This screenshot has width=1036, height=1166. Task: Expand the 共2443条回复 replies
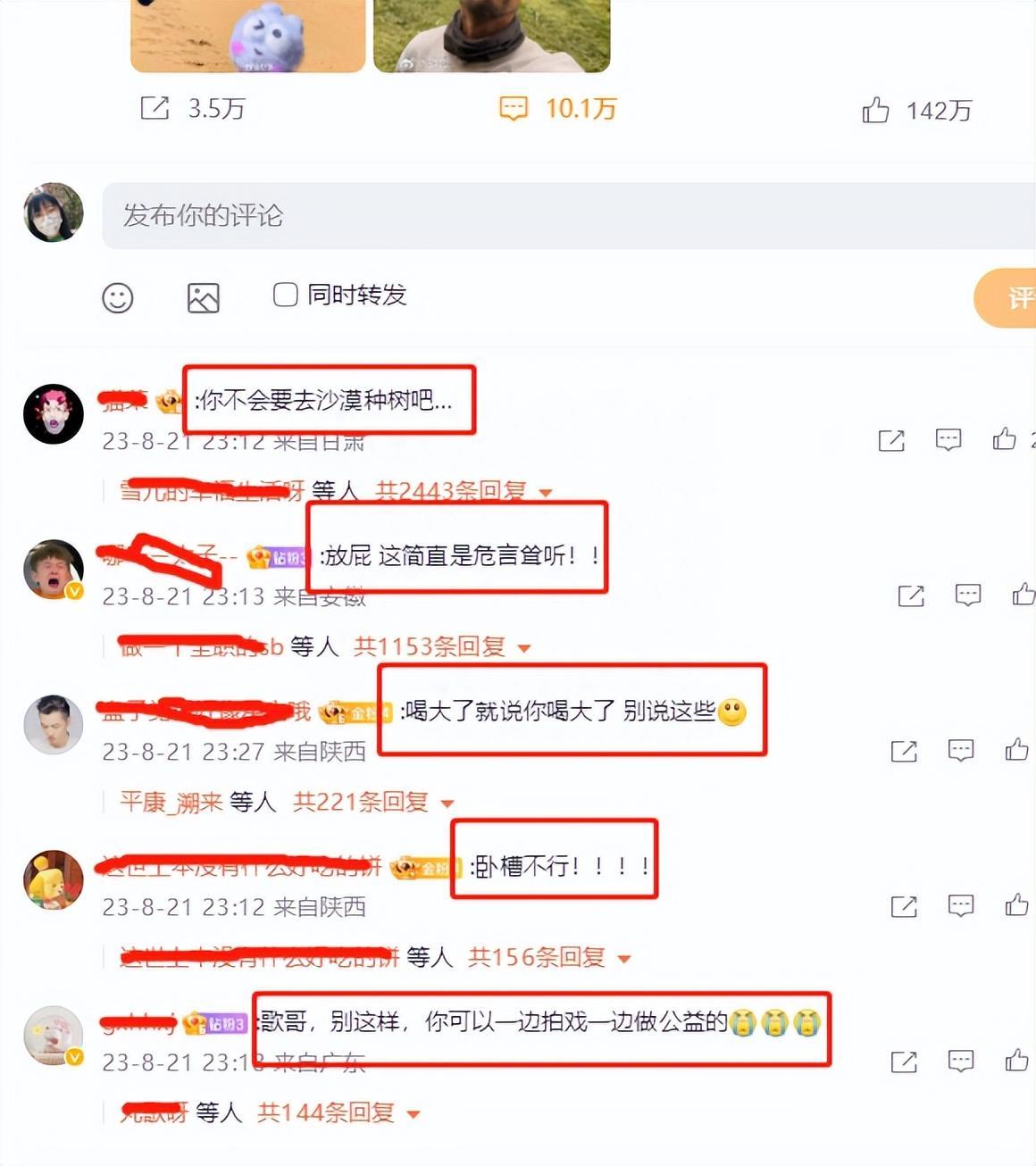pos(464,491)
